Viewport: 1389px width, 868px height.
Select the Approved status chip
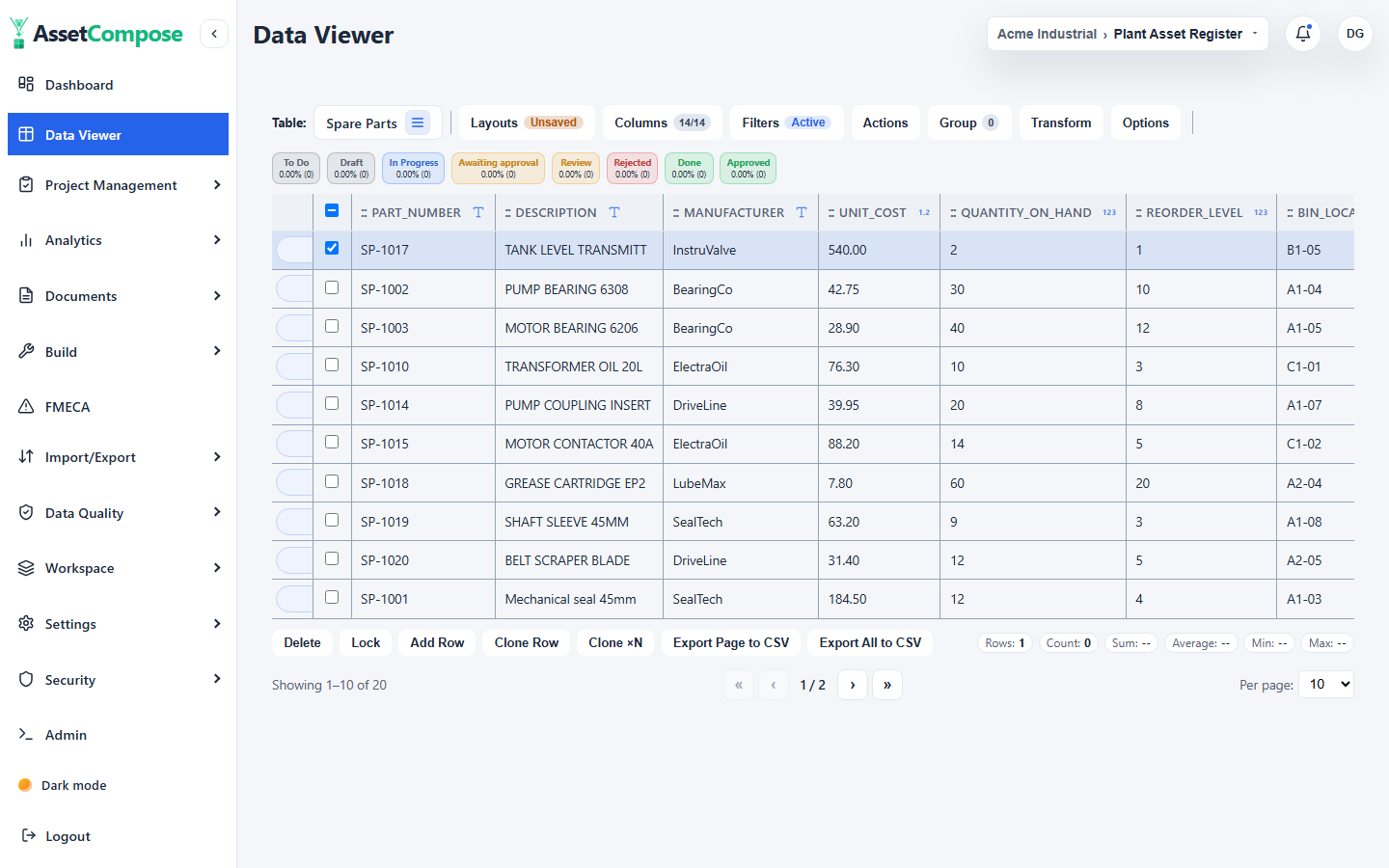coord(749,169)
